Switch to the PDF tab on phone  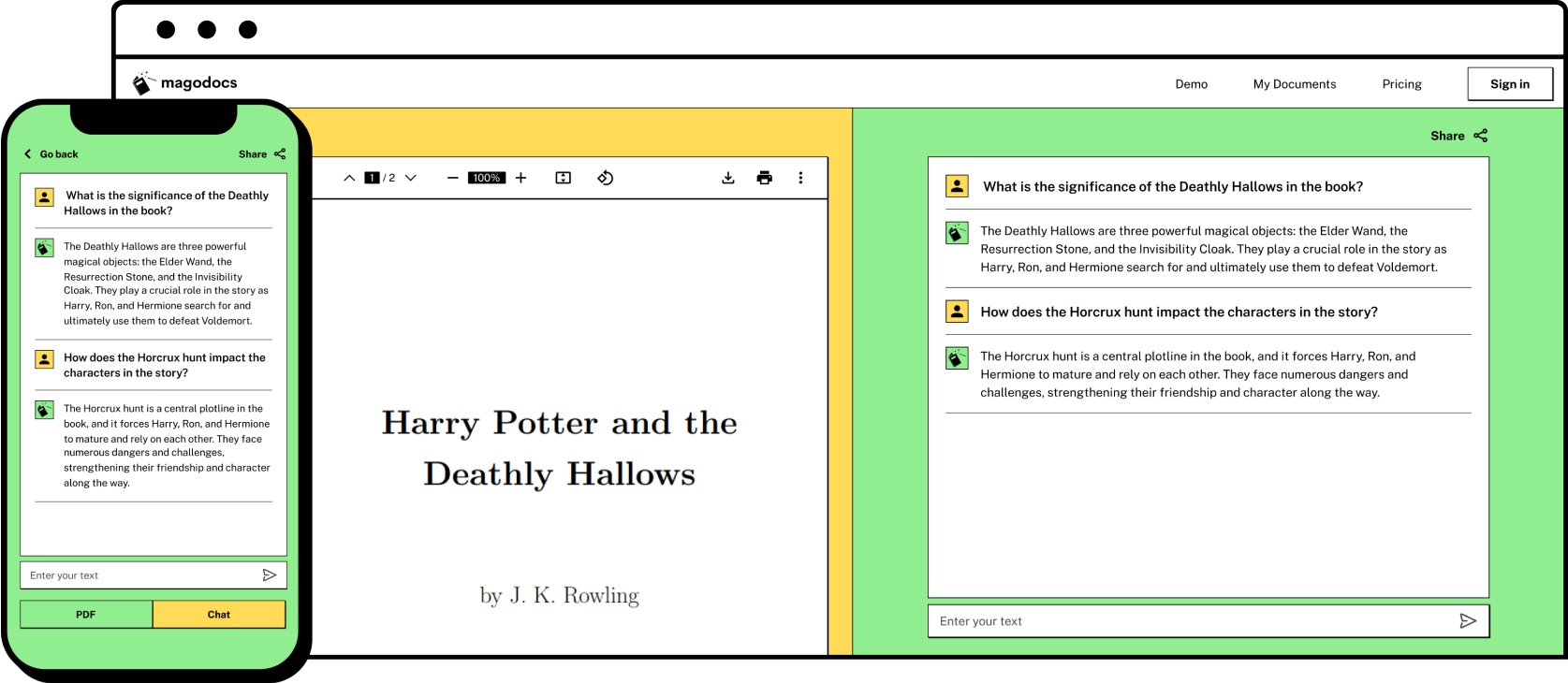point(86,615)
